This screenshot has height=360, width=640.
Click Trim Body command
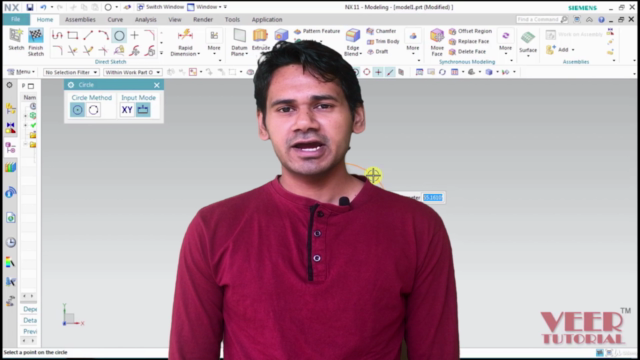point(383,41)
